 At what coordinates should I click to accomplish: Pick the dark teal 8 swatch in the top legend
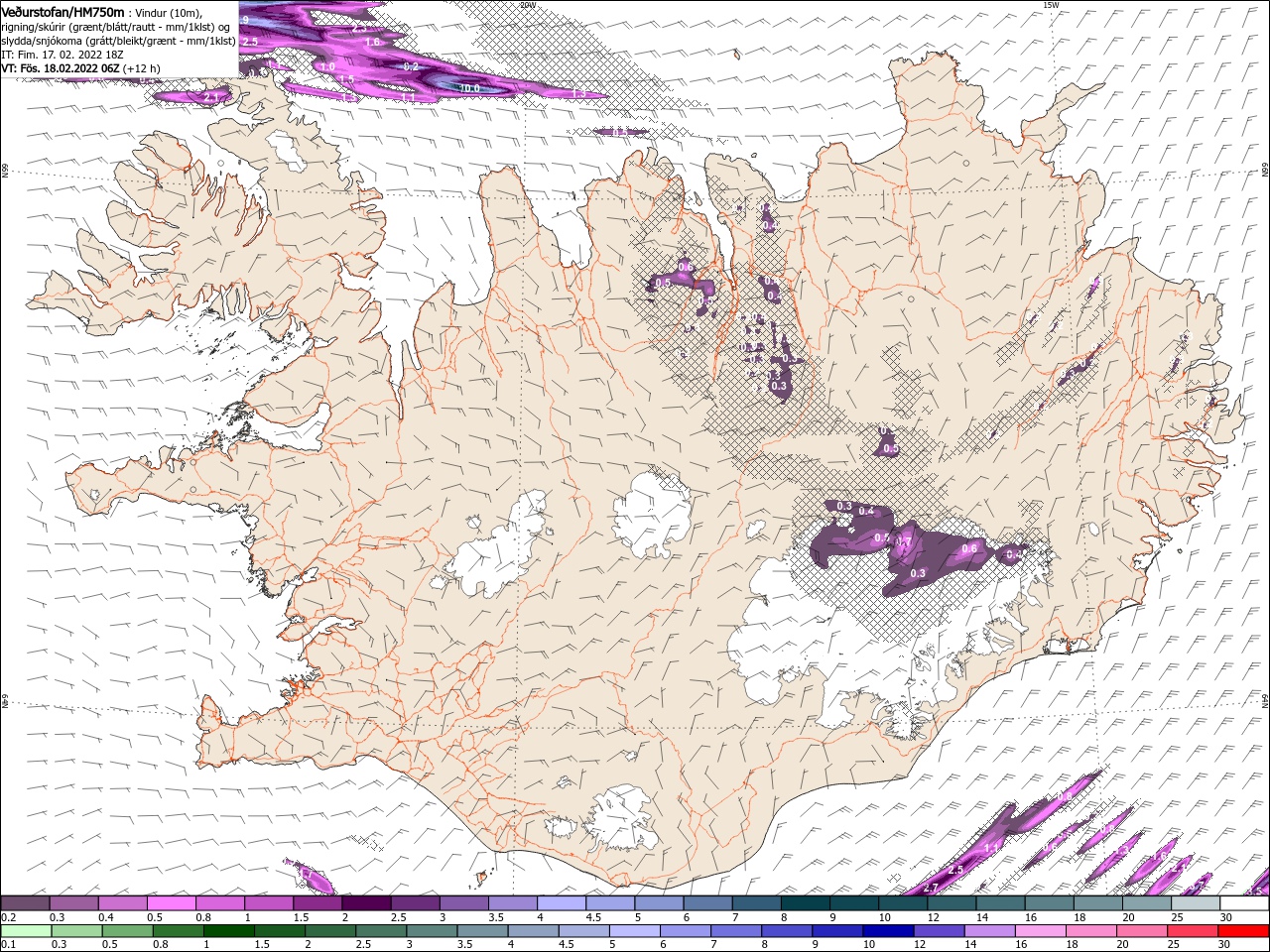point(806,903)
